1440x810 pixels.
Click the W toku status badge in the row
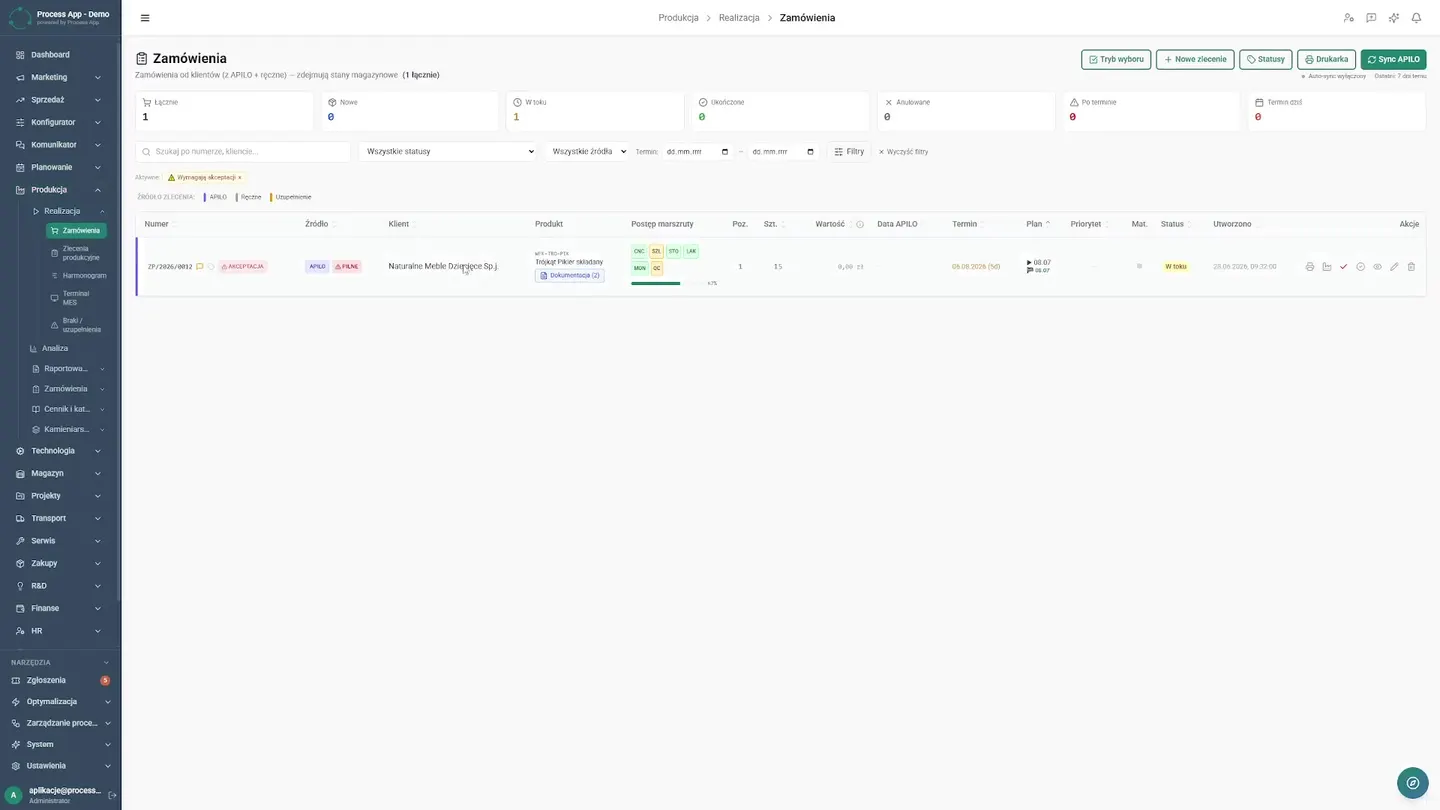pyautogui.click(x=1175, y=267)
